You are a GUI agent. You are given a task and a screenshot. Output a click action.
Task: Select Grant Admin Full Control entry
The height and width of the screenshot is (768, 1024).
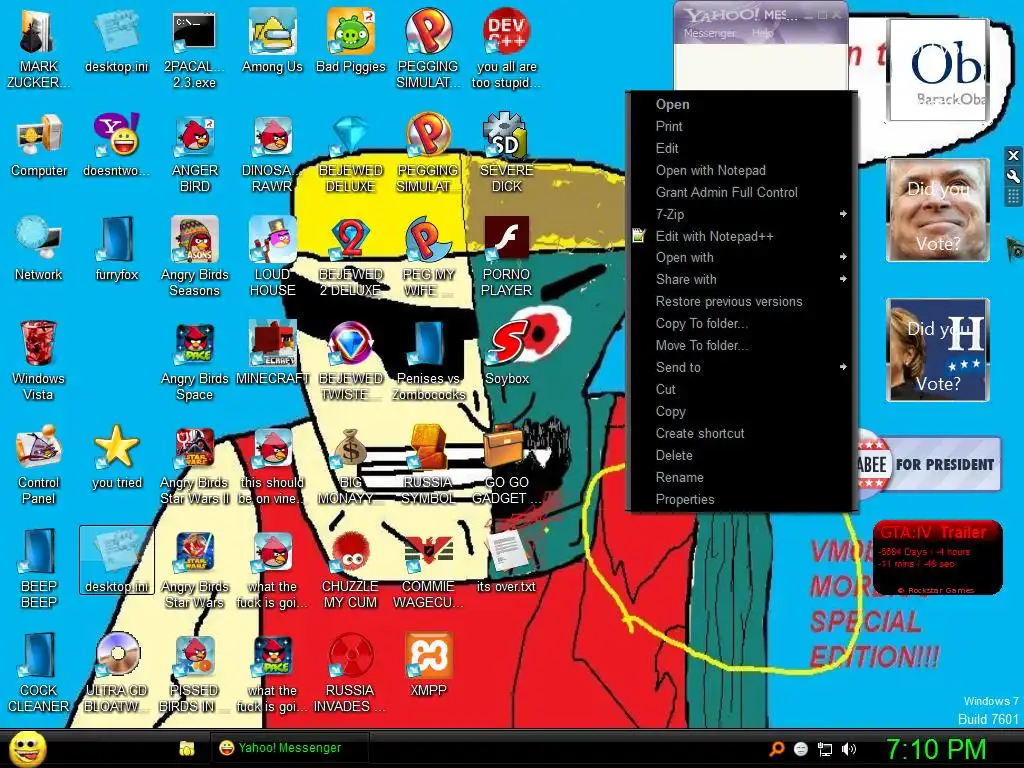741,192
